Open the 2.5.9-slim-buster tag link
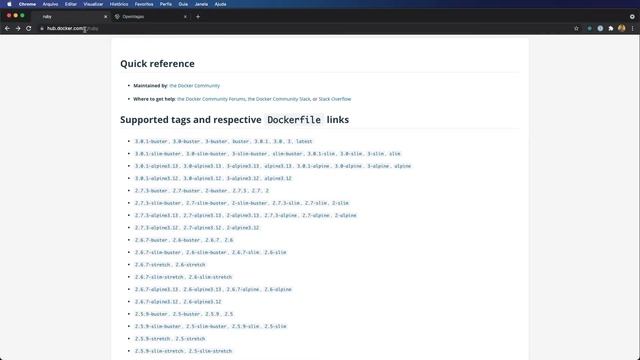640x360 pixels. (158, 326)
